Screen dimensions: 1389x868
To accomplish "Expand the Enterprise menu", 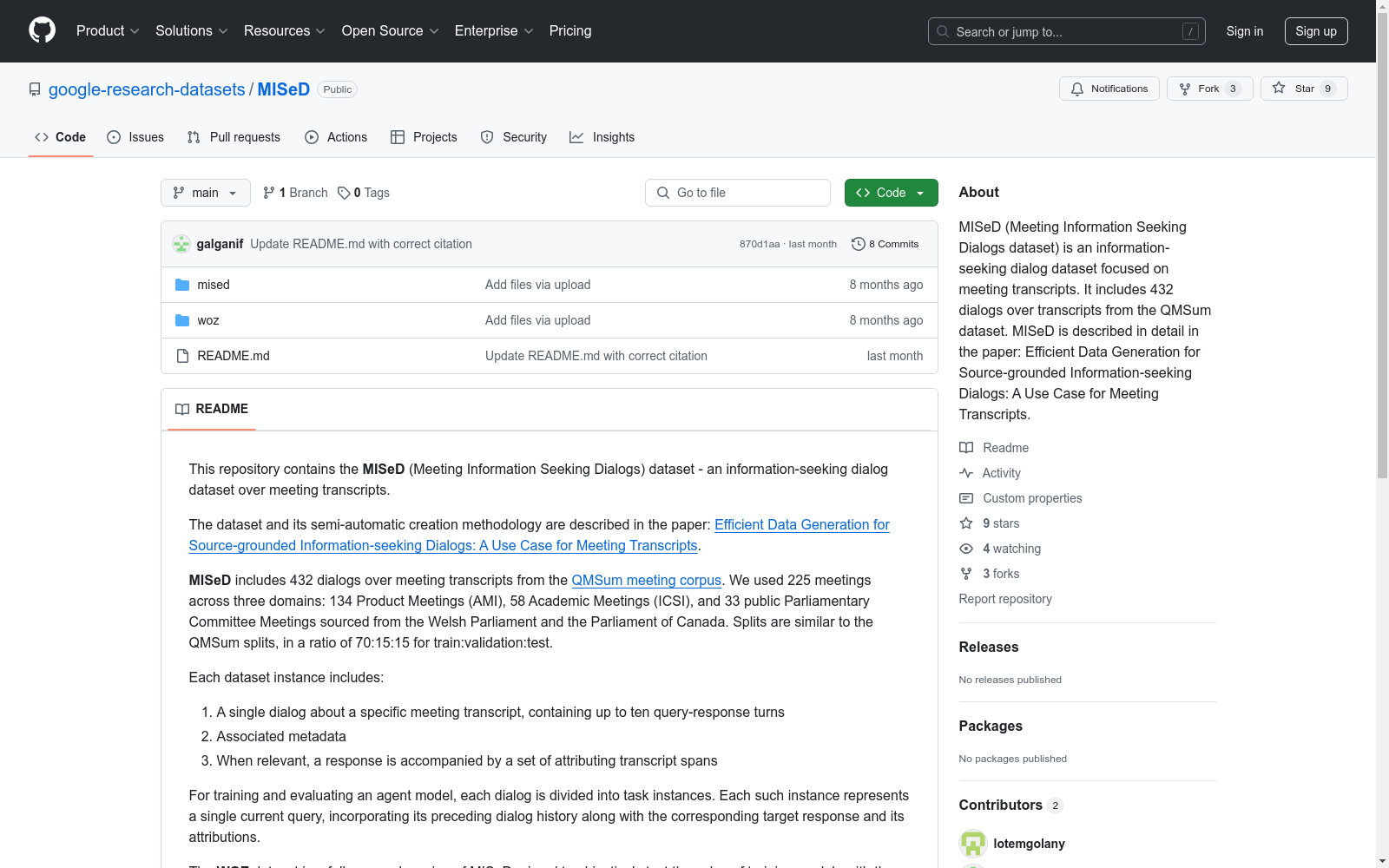I will coord(494,30).
